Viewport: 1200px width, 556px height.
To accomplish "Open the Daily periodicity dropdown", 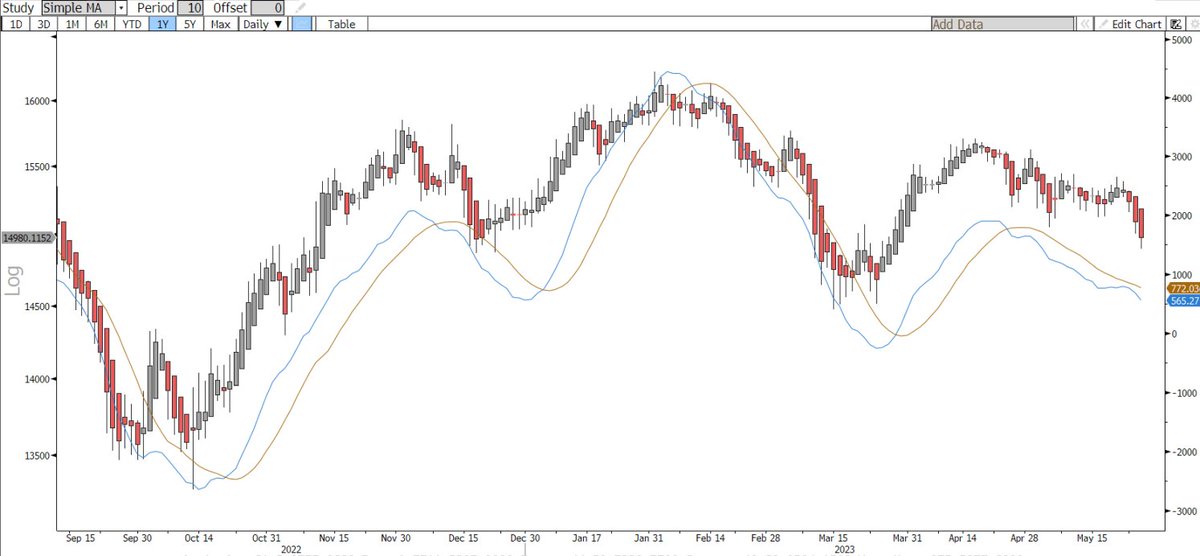I will pyautogui.click(x=263, y=23).
